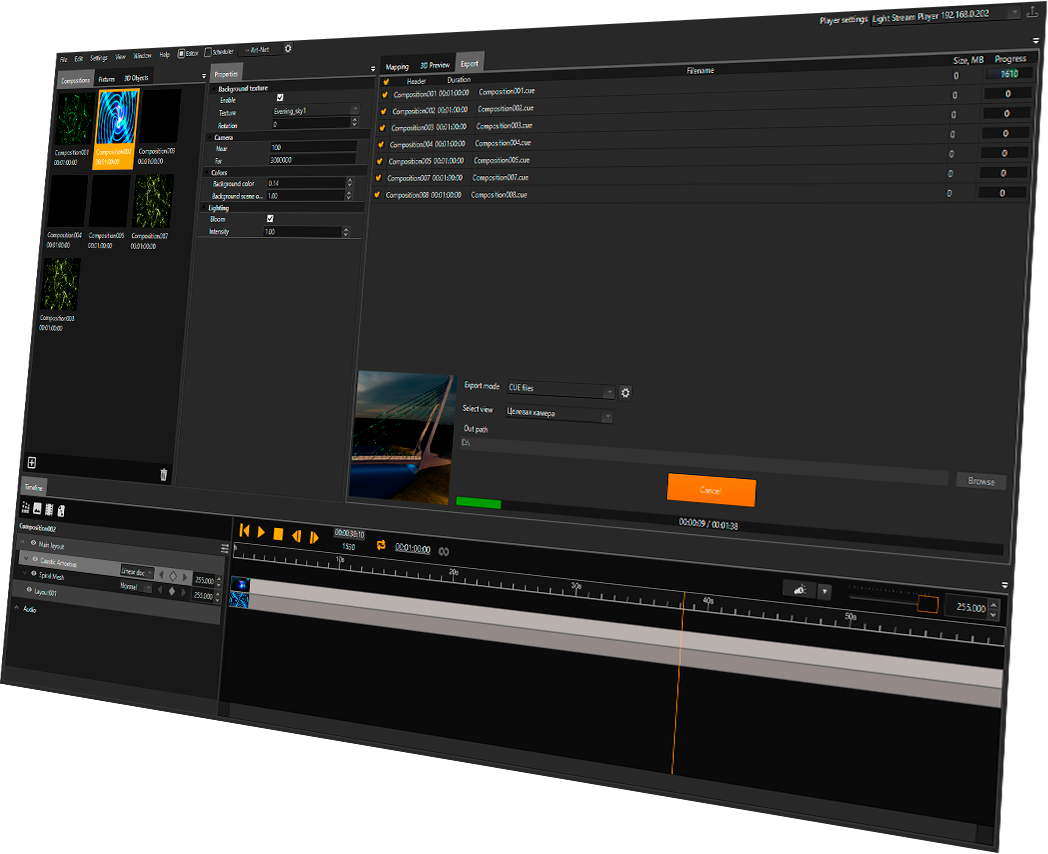Viewport: 1048px width, 854px height.
Task: Add keyframe on Caustic Amorism layer
Action: click(173, 575)
